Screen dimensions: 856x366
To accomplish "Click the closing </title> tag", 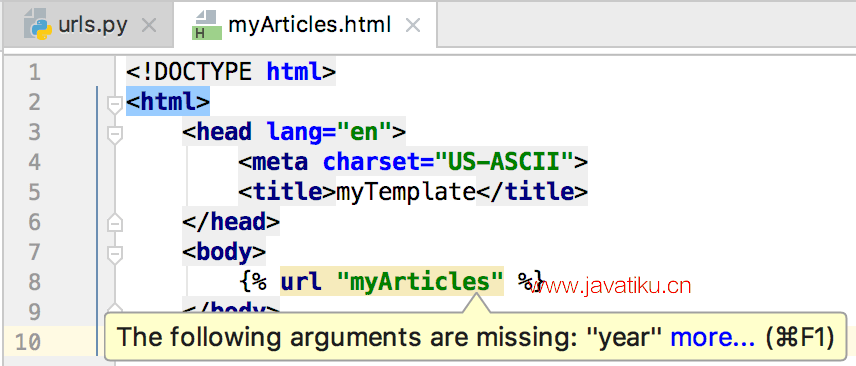I will click(531, 192).
